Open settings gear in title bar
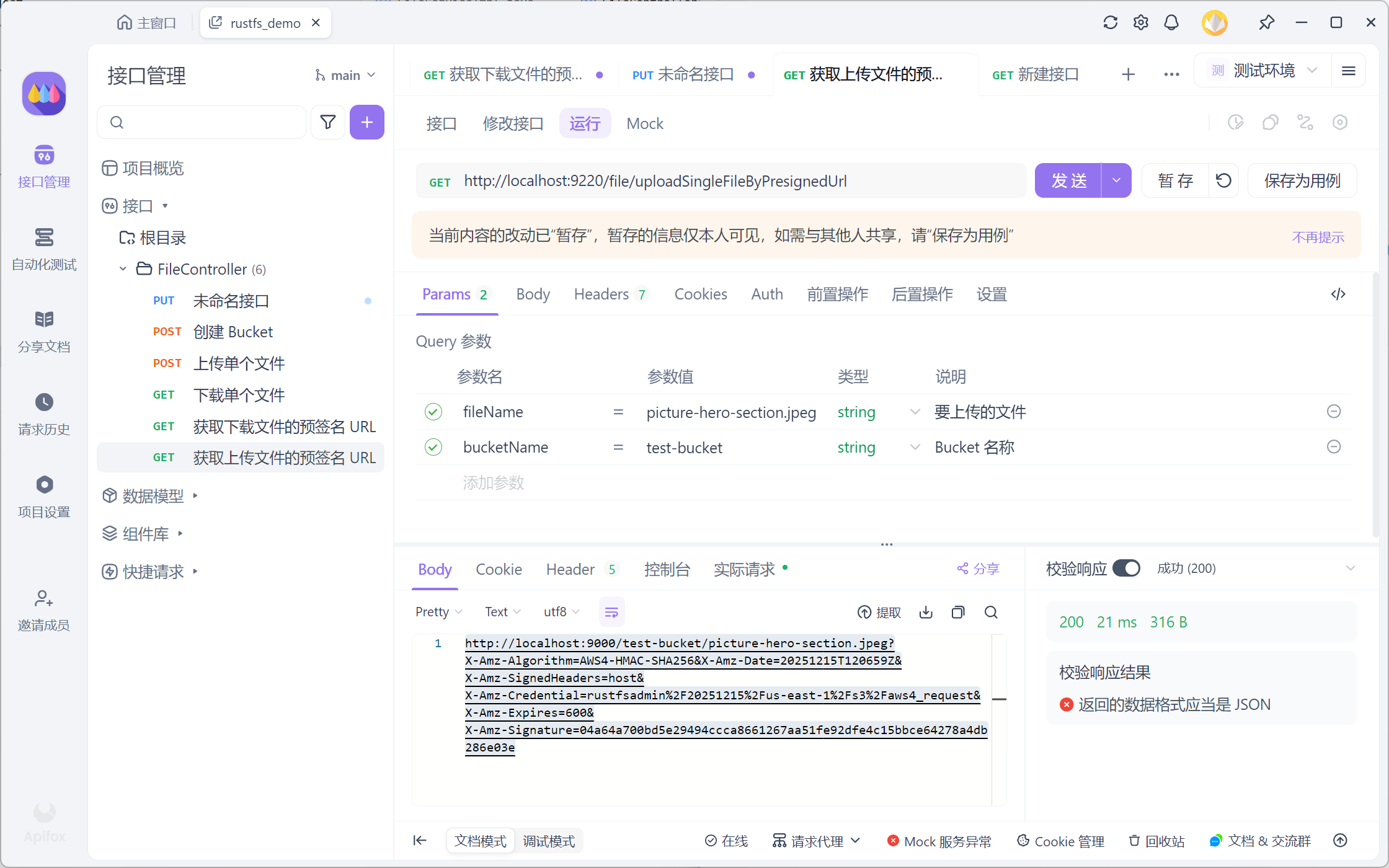This screenshot has height=868, width=1389. tap(1140, 23)
